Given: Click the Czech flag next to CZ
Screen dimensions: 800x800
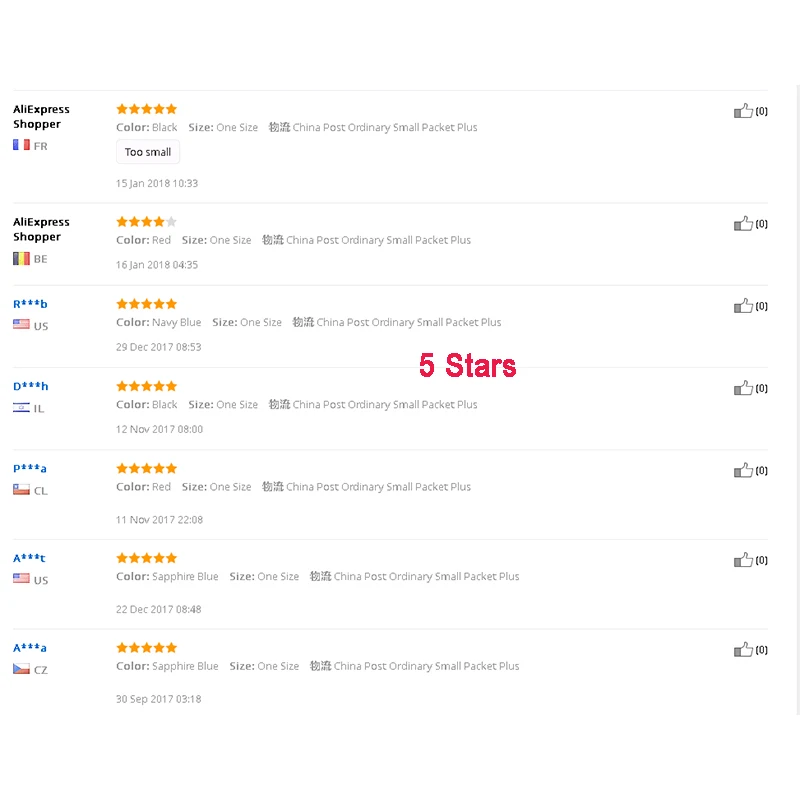Looking at the screenshot, I should click(x=21, y=669).
